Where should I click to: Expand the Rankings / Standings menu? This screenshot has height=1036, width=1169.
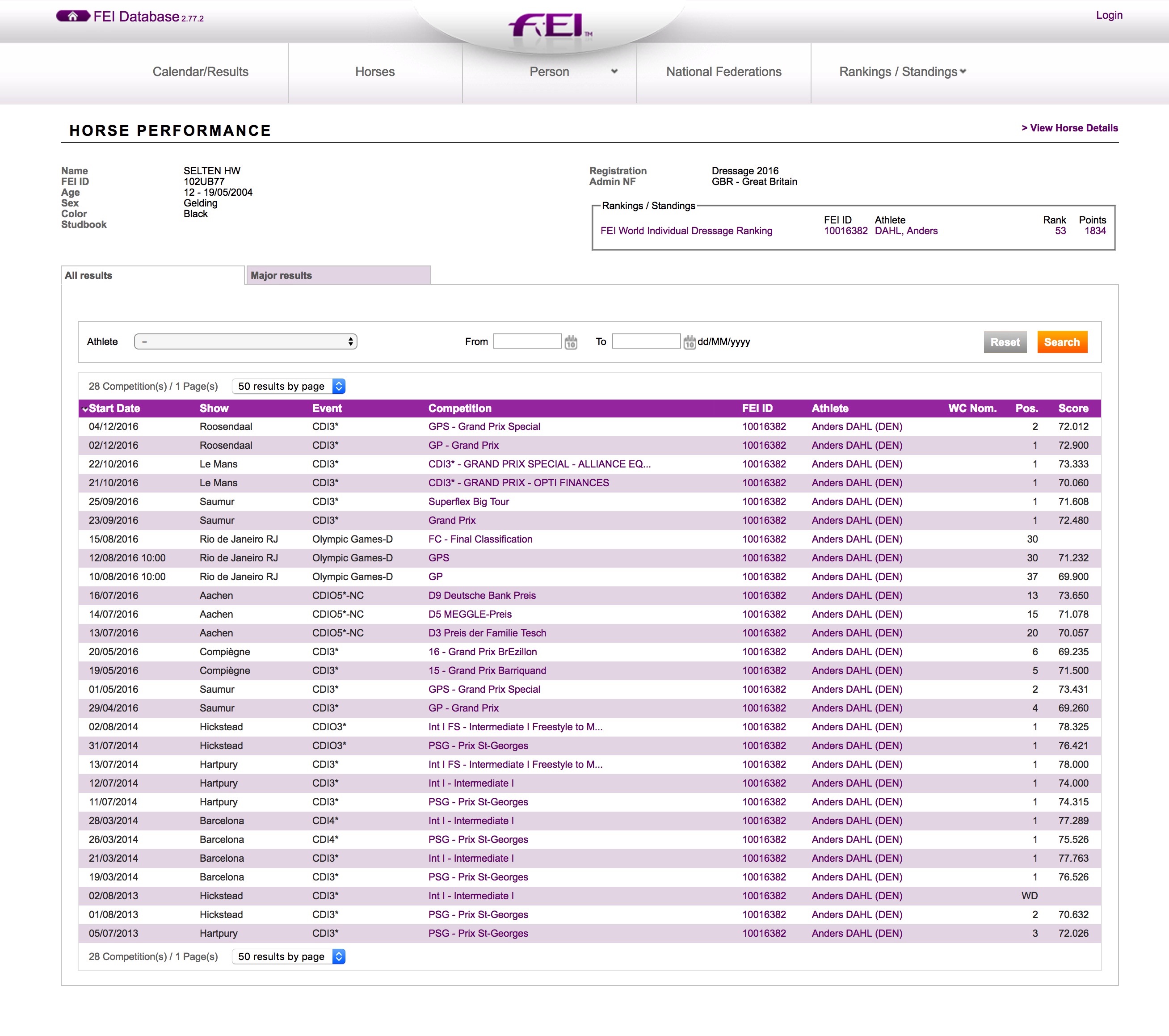pos(902,72)
